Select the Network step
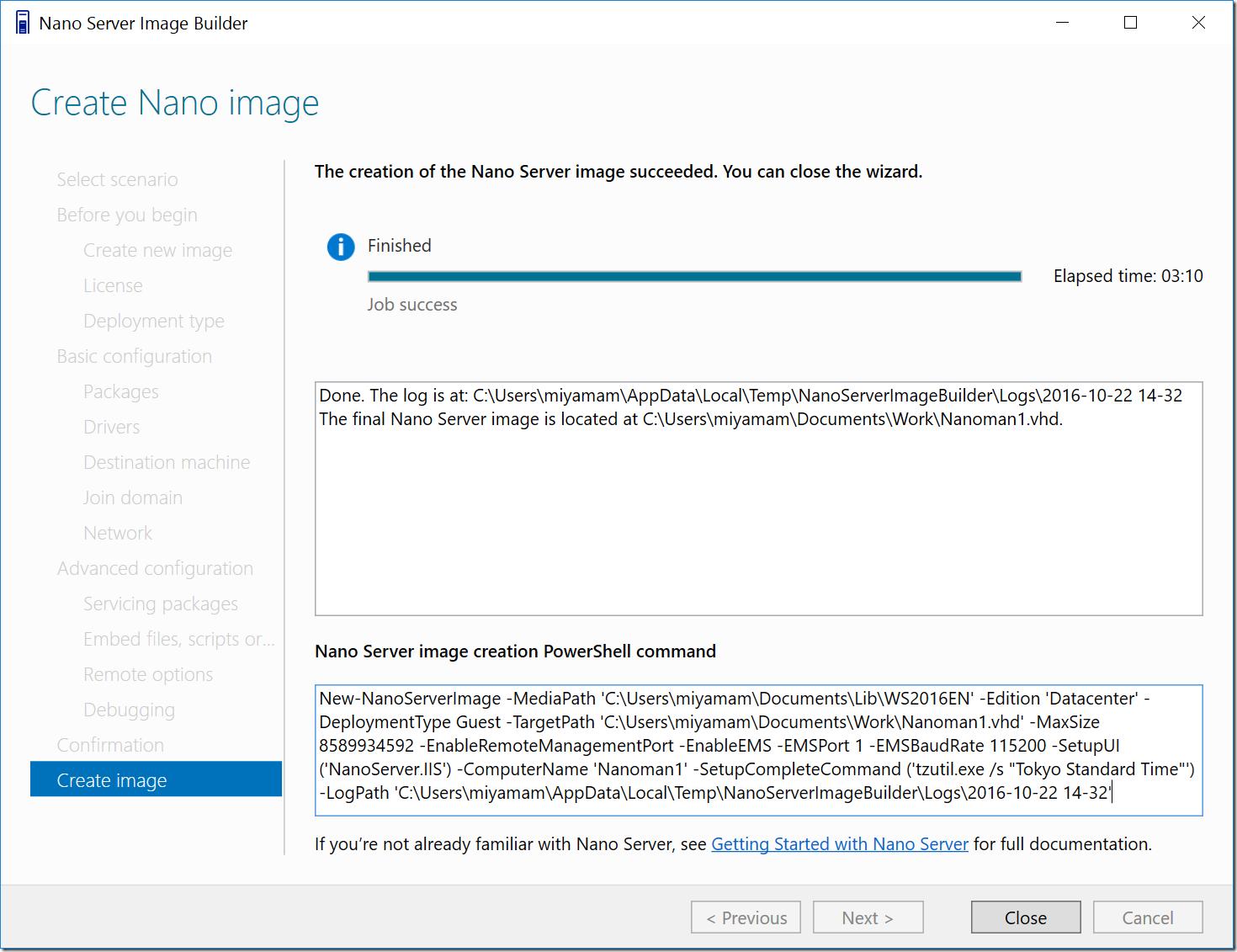This screenshot has width=1237, height=952. [118, 533]
